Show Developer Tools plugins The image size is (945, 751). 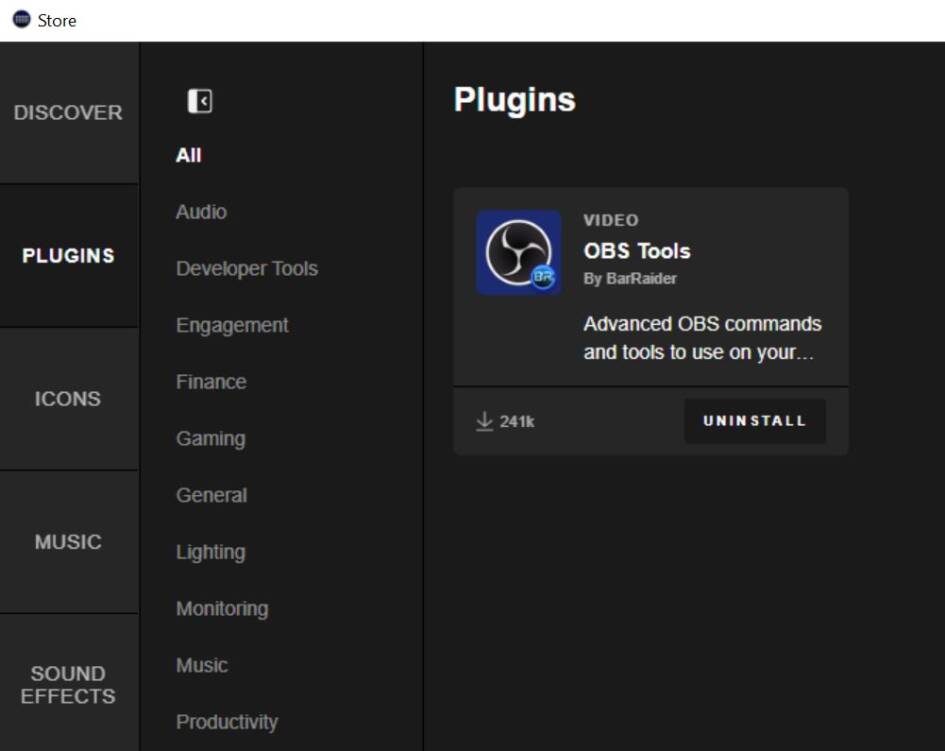click(x=247, y=269)
